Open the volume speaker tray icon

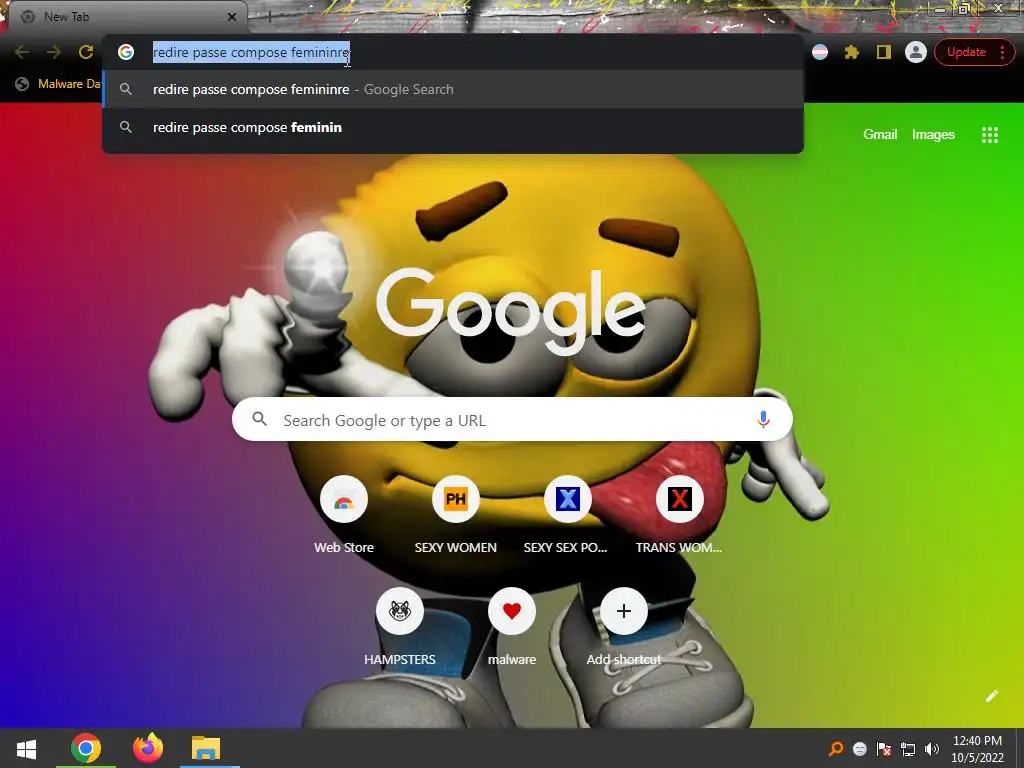point(932,750)
